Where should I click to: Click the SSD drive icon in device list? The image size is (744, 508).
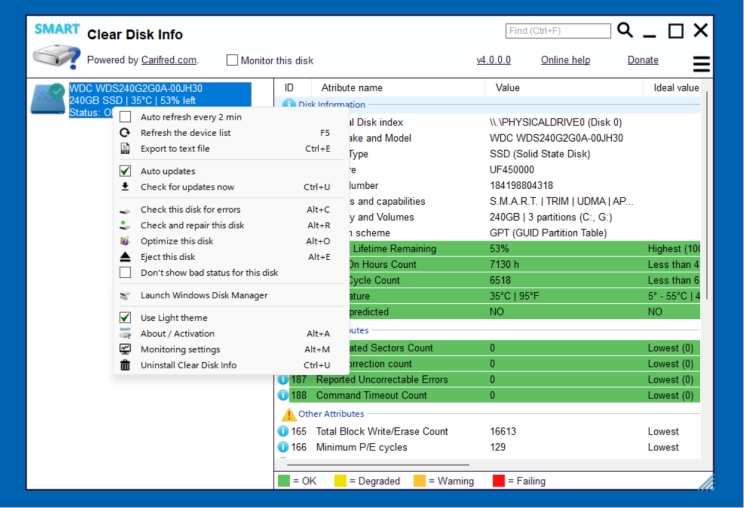click(x=48, y=99)
